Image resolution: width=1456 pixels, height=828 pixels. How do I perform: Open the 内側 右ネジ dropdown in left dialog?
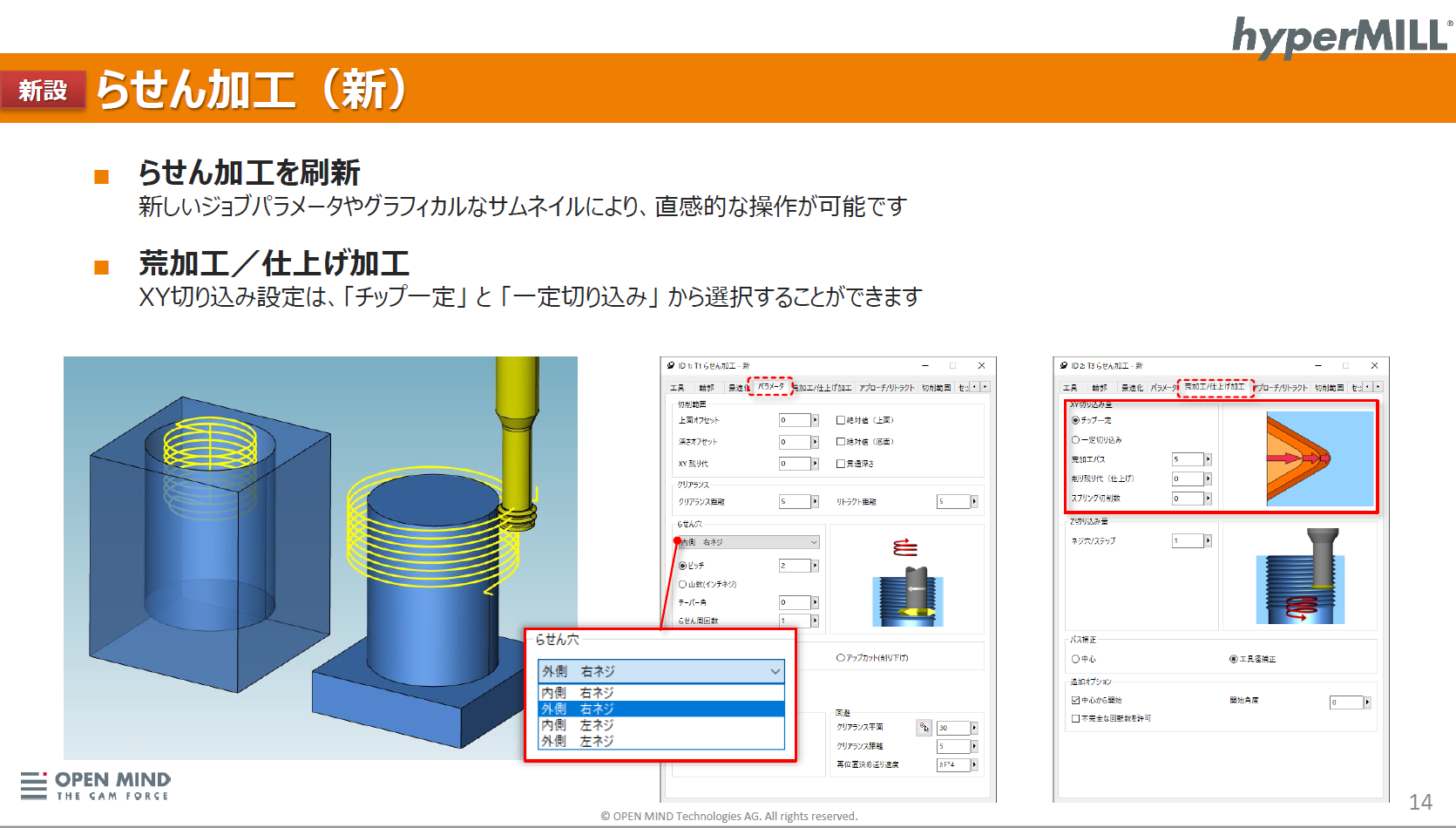(749, 542)
